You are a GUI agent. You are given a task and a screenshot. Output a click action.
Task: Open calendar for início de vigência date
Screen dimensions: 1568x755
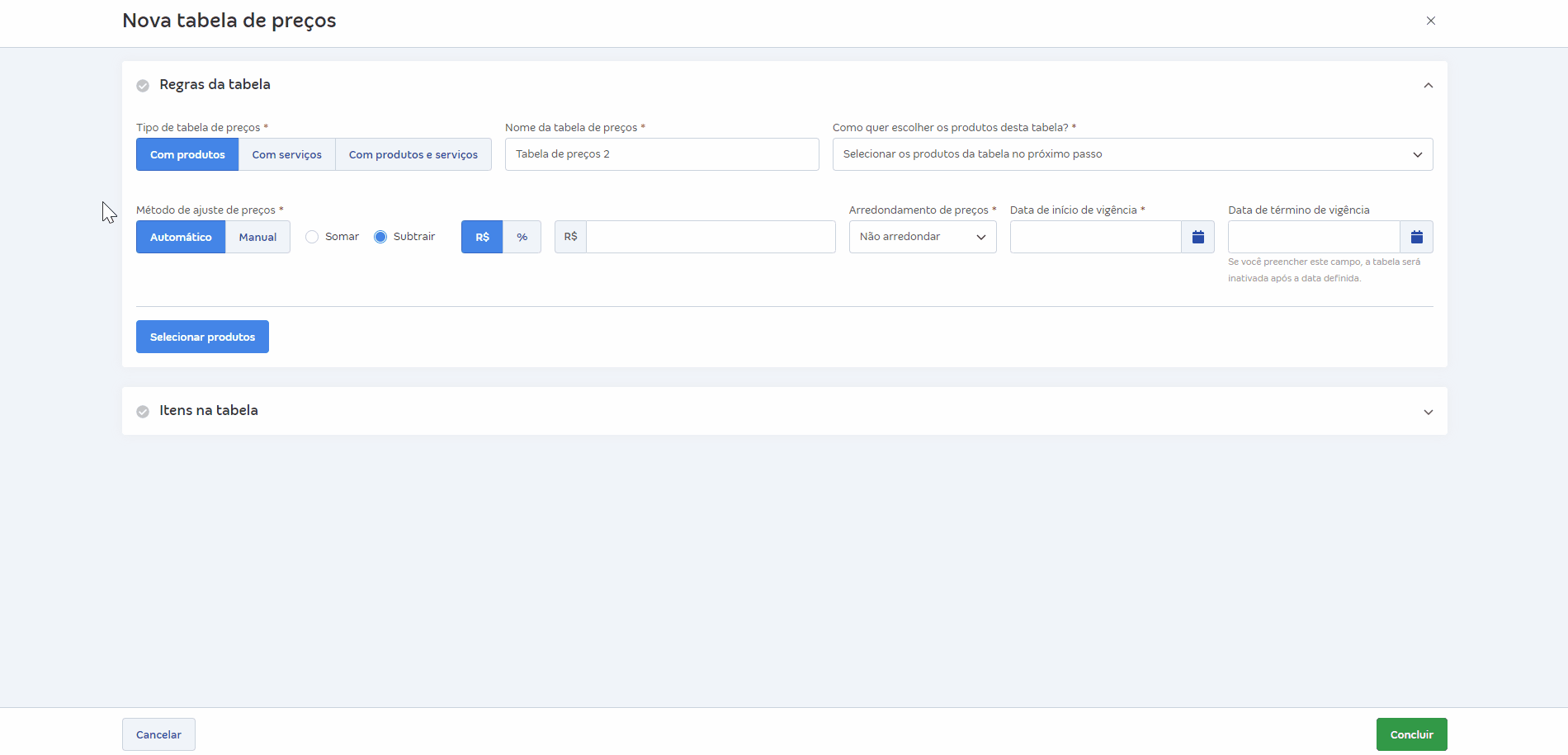pyautogui.click(x=1197, y=237)
